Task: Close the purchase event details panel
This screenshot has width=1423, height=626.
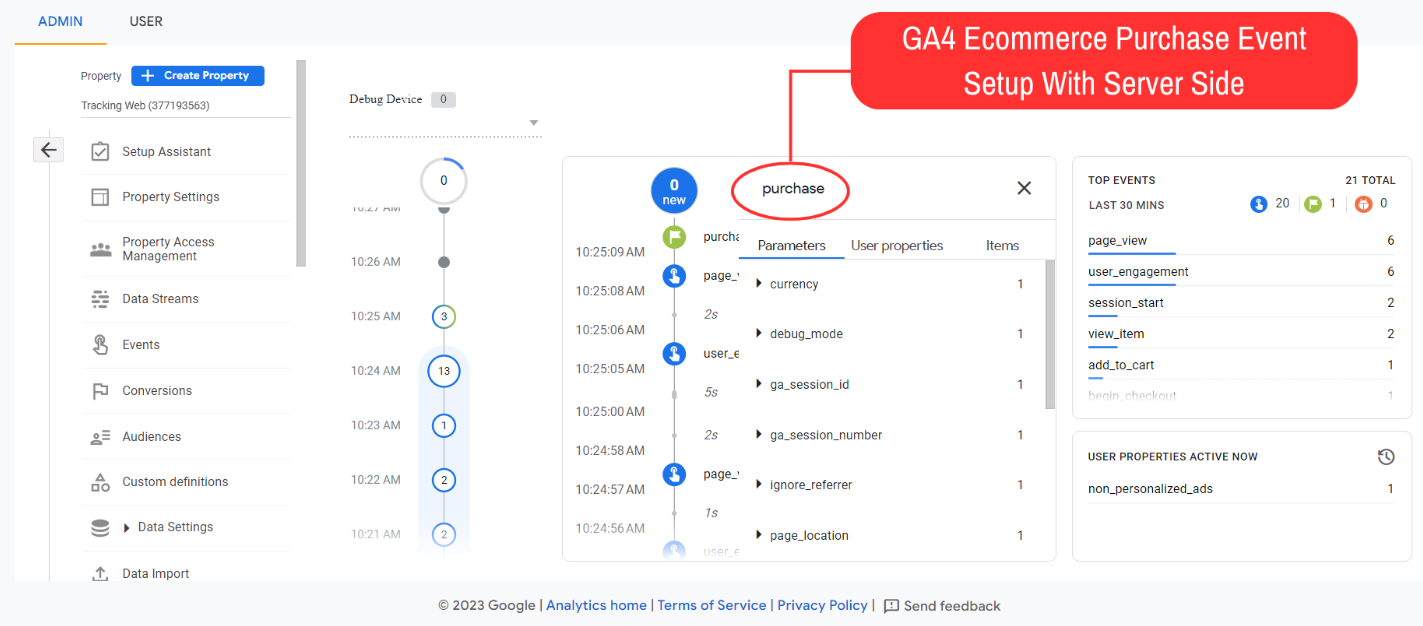Action: click(1023, 188)
